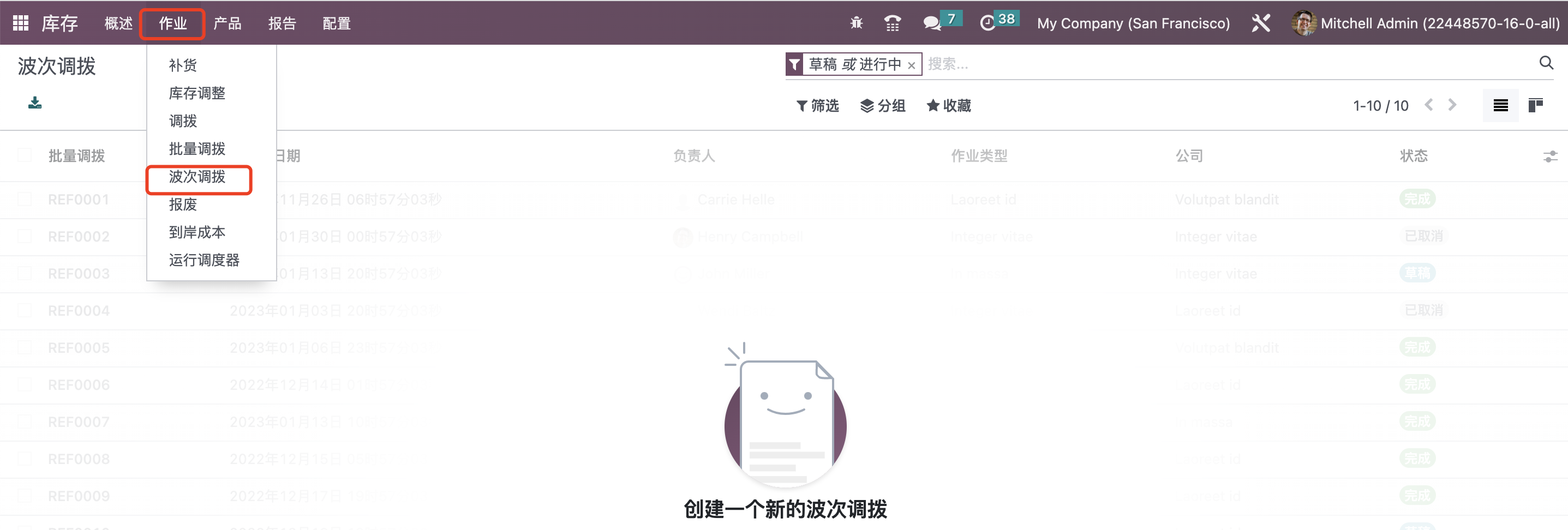Check the REF0004 row checkbox
Viewport: 1568px width, 530px height.
[x=25, y=311]
